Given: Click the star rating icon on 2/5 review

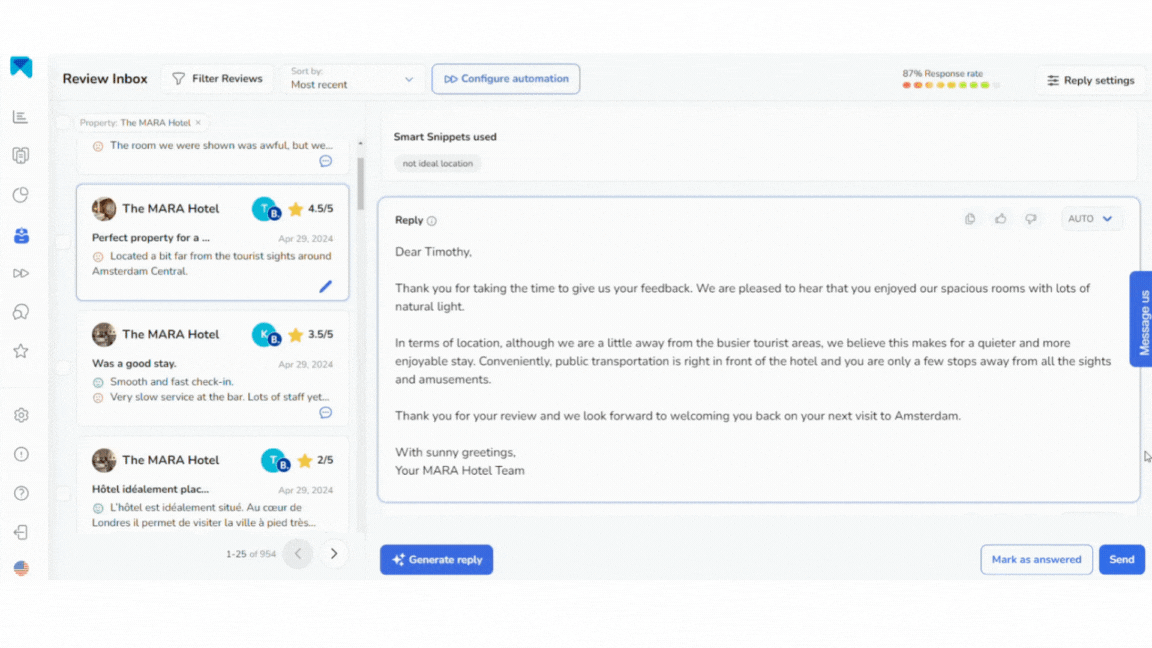Looking at the screenshot, I should (305, 461).
